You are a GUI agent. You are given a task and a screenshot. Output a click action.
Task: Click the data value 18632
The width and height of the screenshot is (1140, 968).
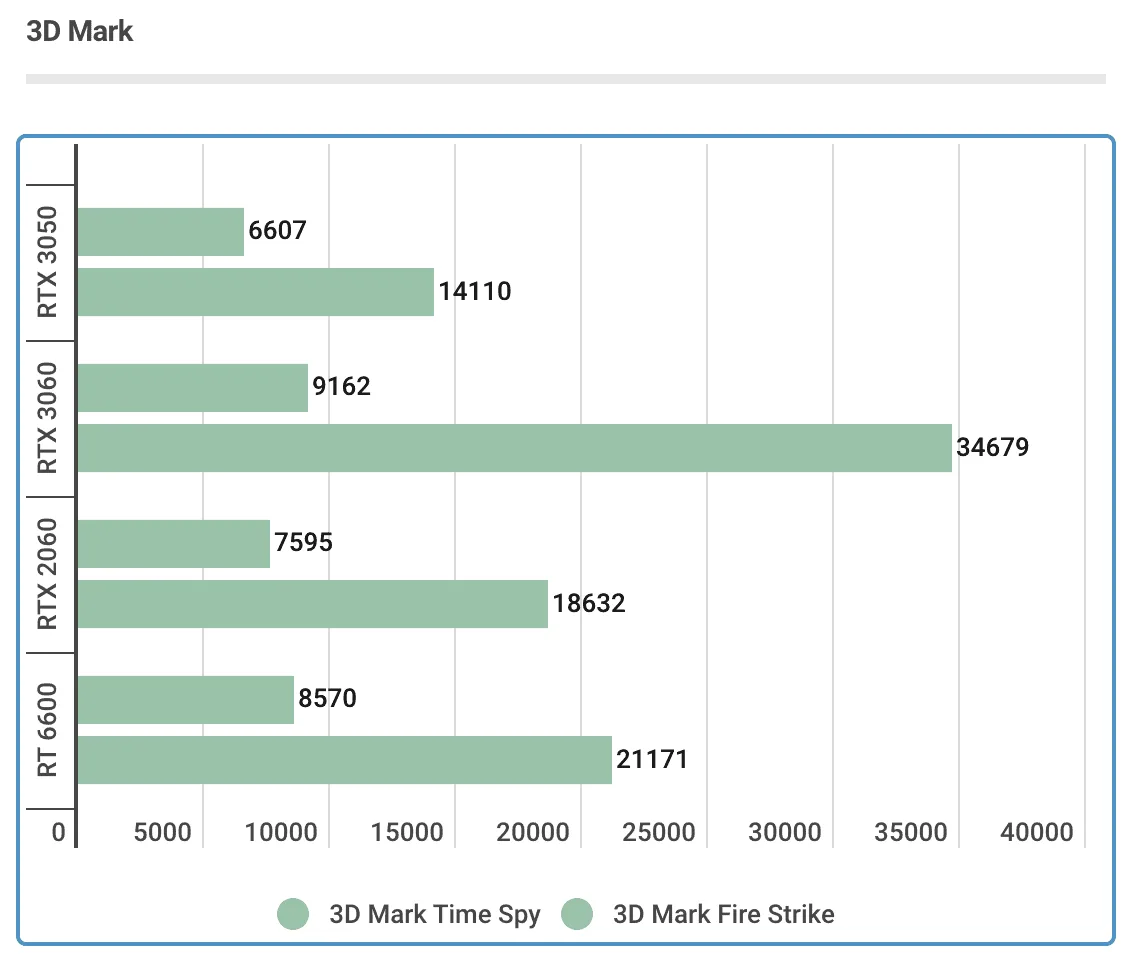[x=589, y=604]
